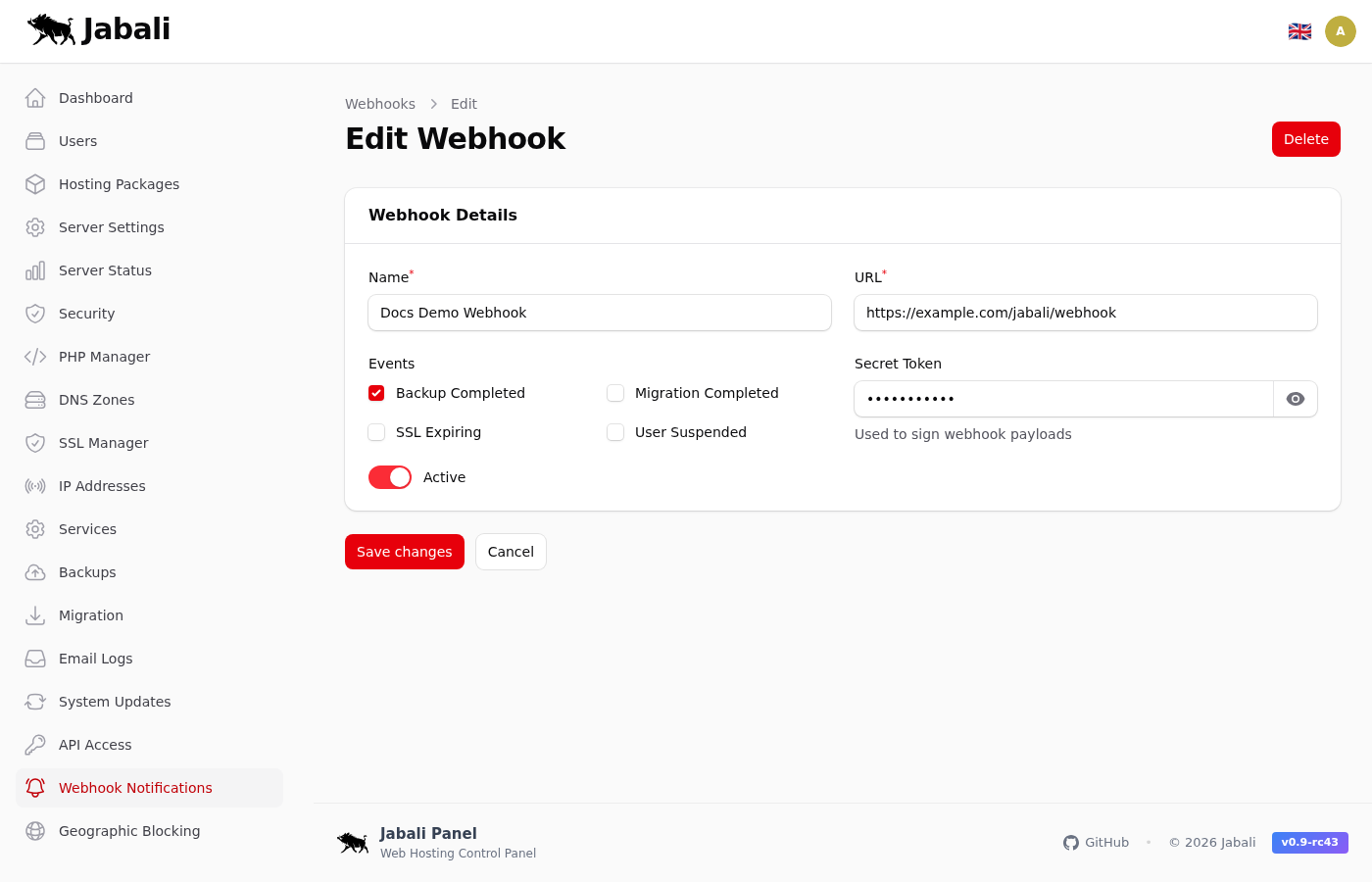Screen dimensions: 1372x882
Task: Click the Backups cloud icon
Action: coord(35,572)
